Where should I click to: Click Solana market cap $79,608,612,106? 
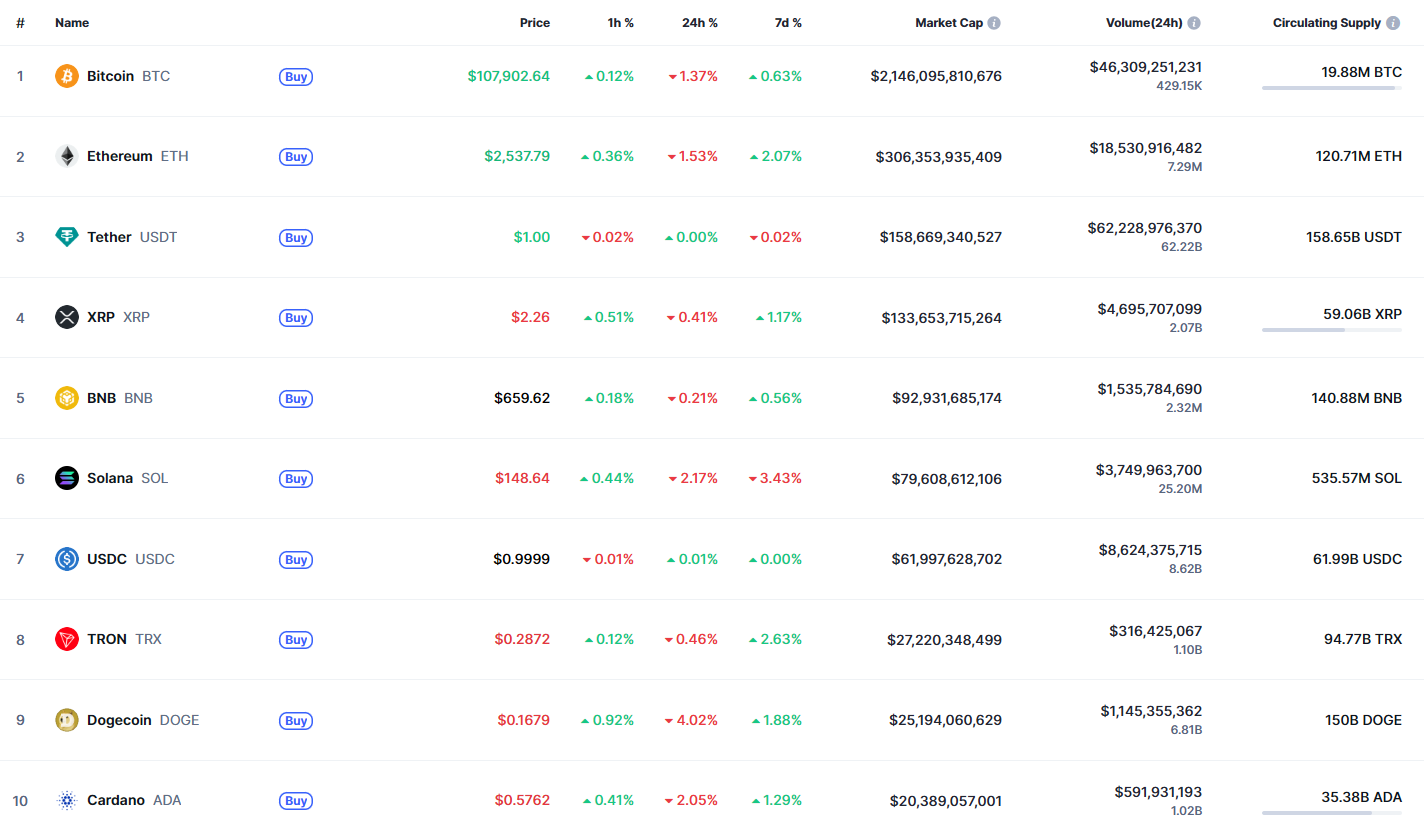(947, 479)
